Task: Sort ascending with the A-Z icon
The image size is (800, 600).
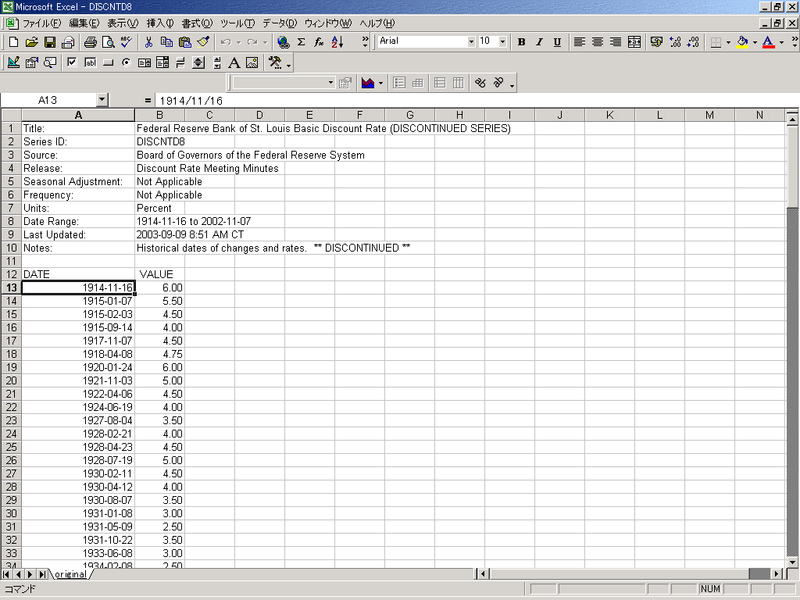Action: point(337,42)
